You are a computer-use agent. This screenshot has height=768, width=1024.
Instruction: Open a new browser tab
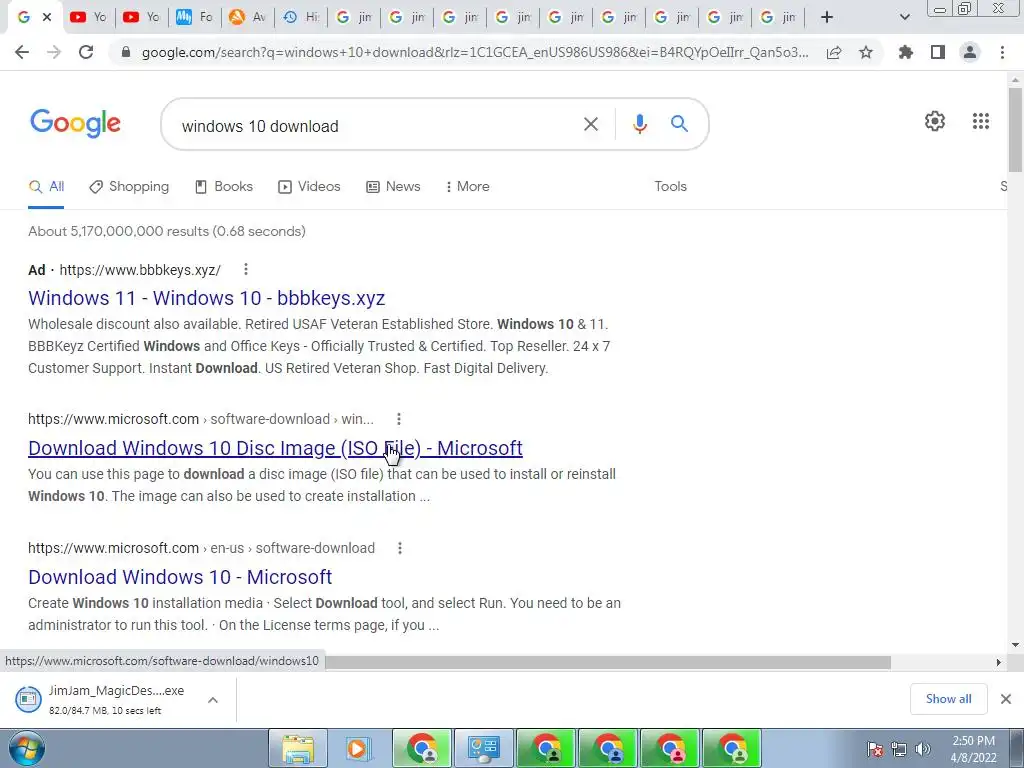coord(827,17)
